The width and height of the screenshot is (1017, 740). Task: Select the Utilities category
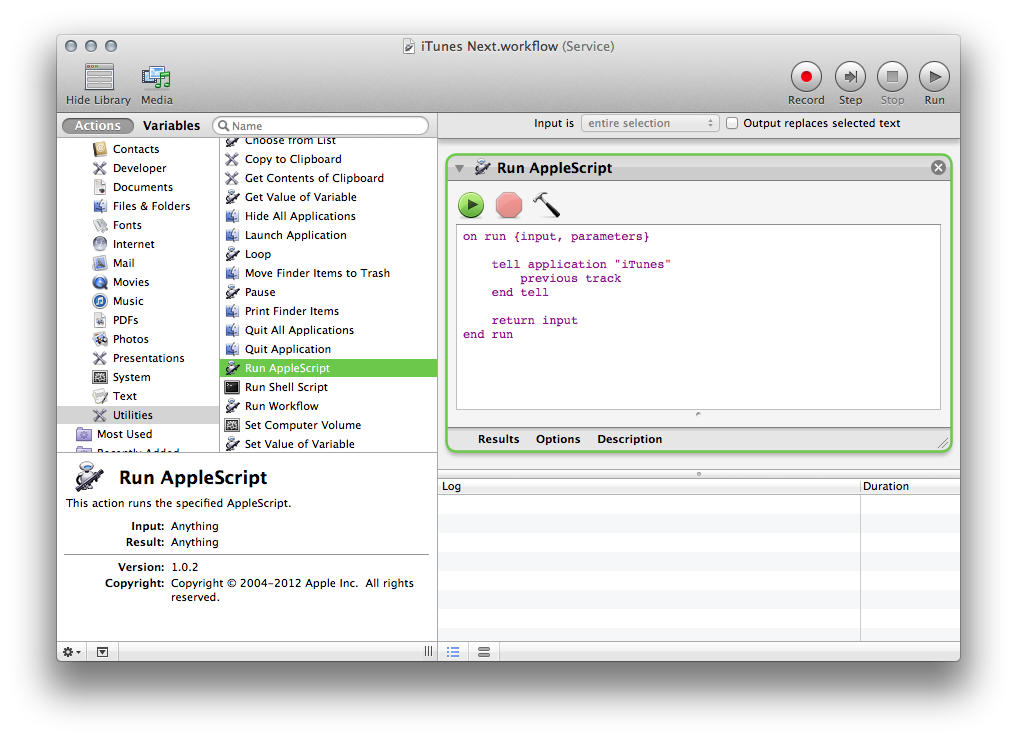(x=138, y=415)
